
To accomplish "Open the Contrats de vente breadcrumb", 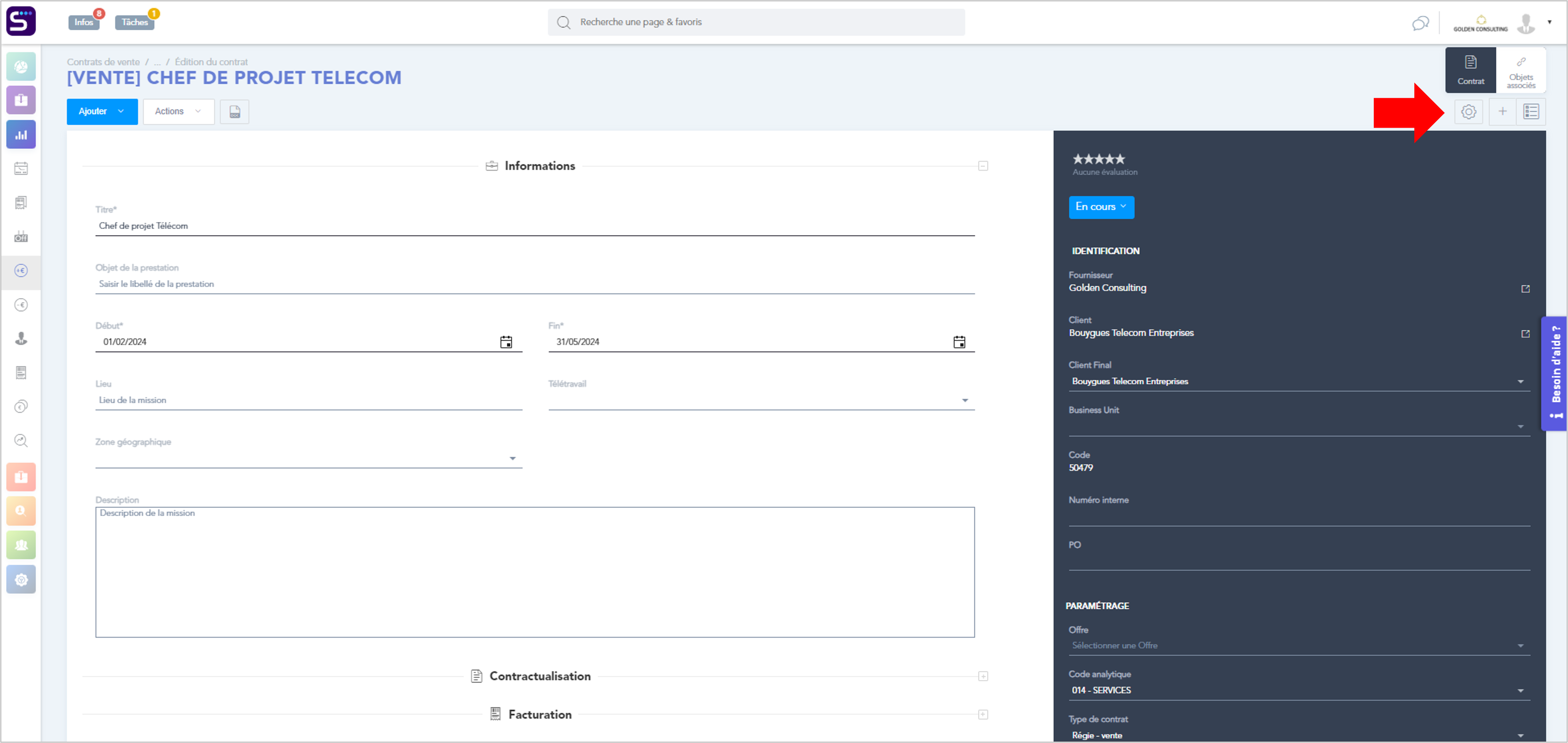I will 103,62.
